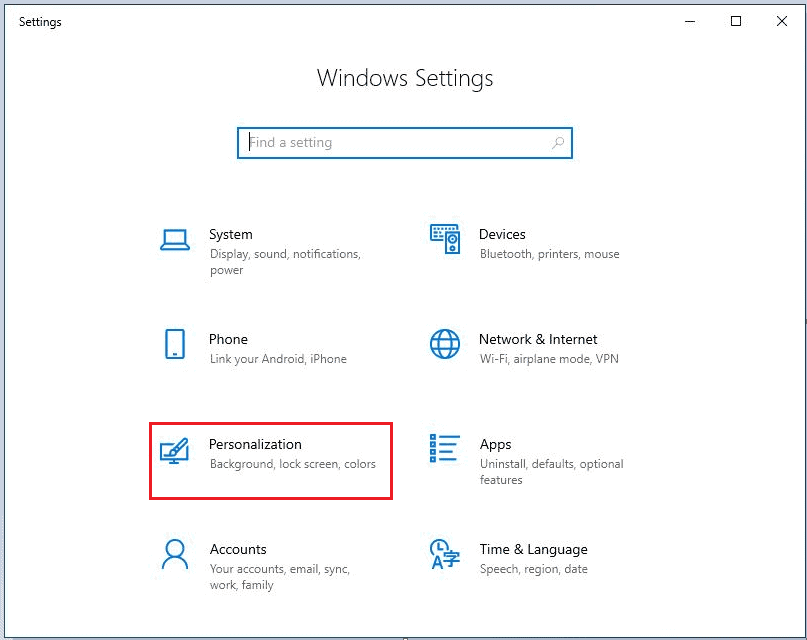Maximize the Settings window
The image size is (807, 640).
pyautogui.click(x=736, y=21)
